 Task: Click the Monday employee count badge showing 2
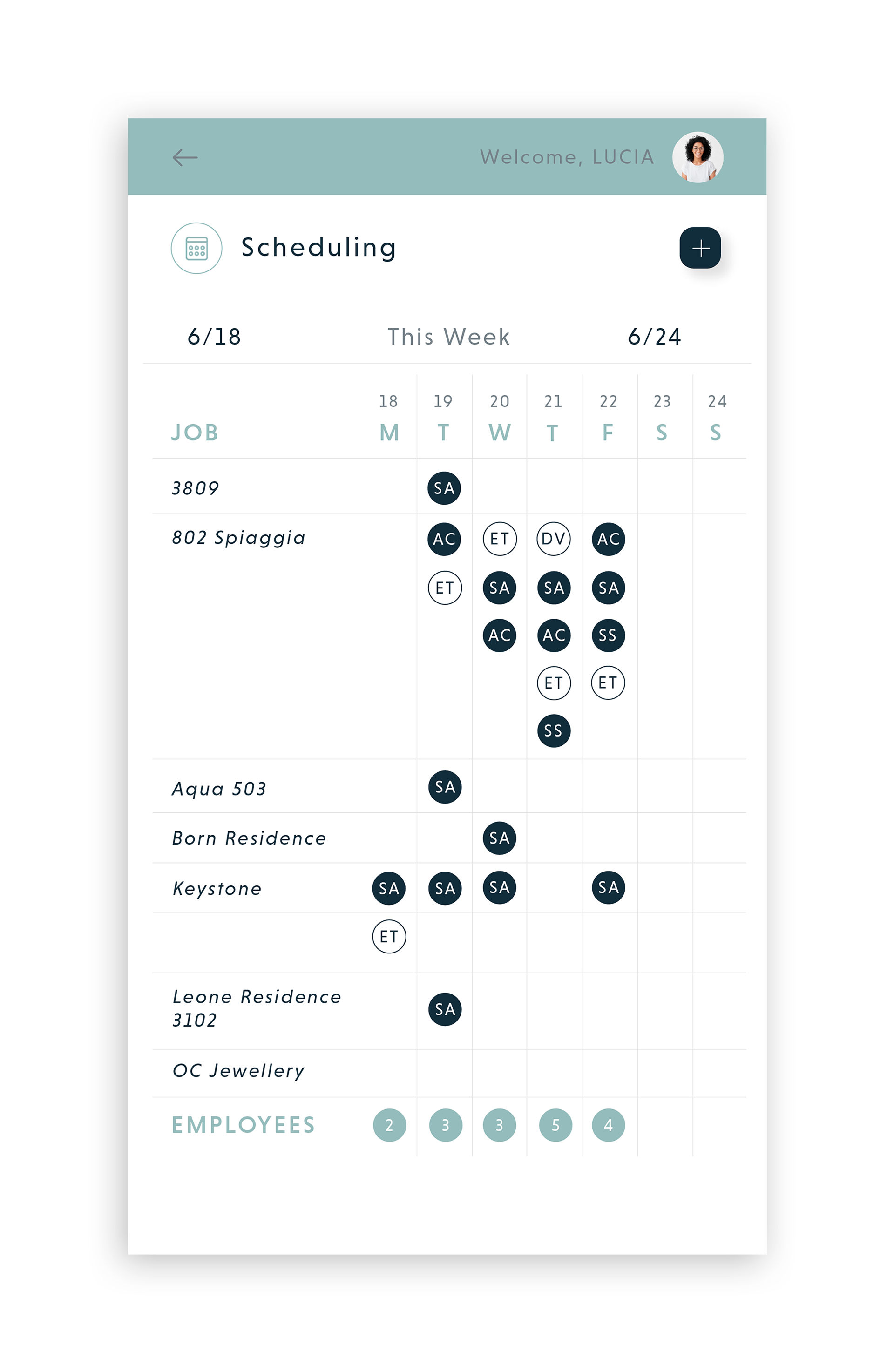coord(389,1125)
